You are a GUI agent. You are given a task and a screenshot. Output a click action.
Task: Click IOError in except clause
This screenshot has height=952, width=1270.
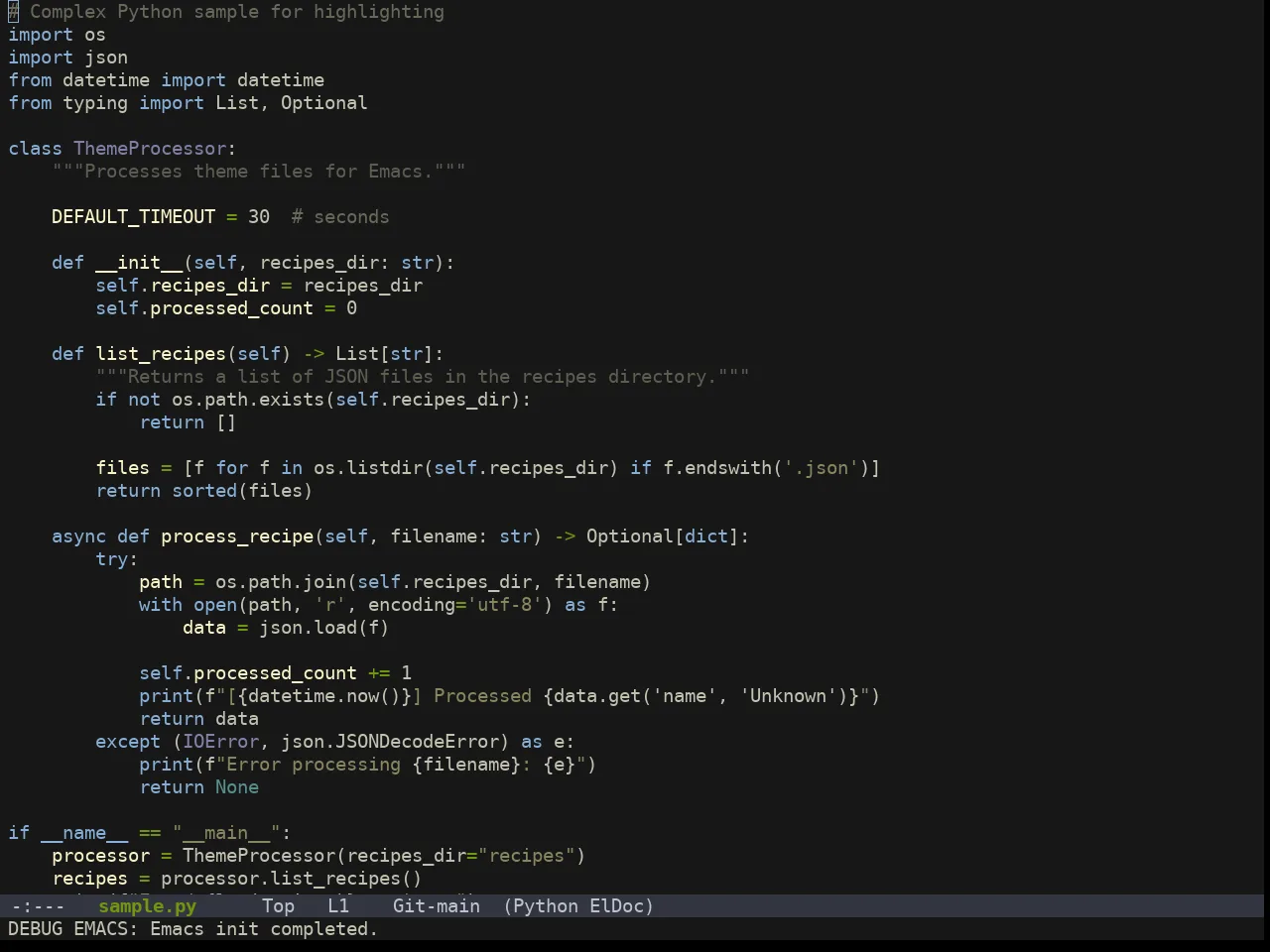click(x=220, y=742)
